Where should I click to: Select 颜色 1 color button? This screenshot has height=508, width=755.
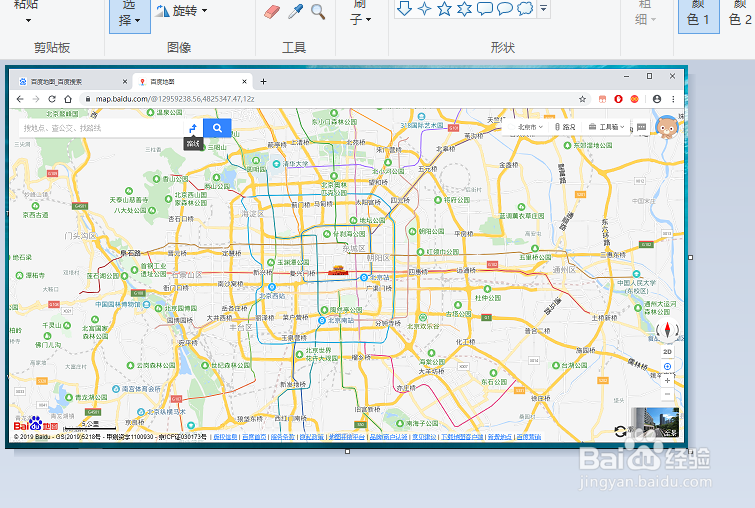pyautogui.click(x=699, y=15)
